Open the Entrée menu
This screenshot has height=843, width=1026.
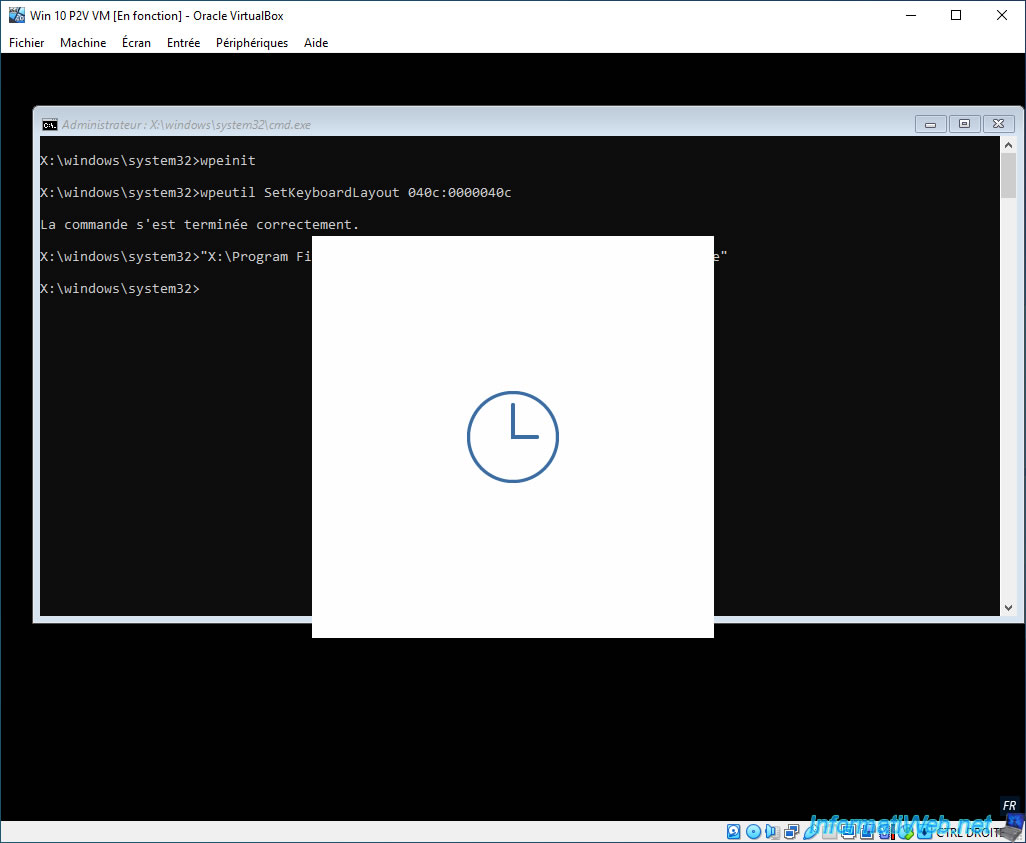[183, 43]
